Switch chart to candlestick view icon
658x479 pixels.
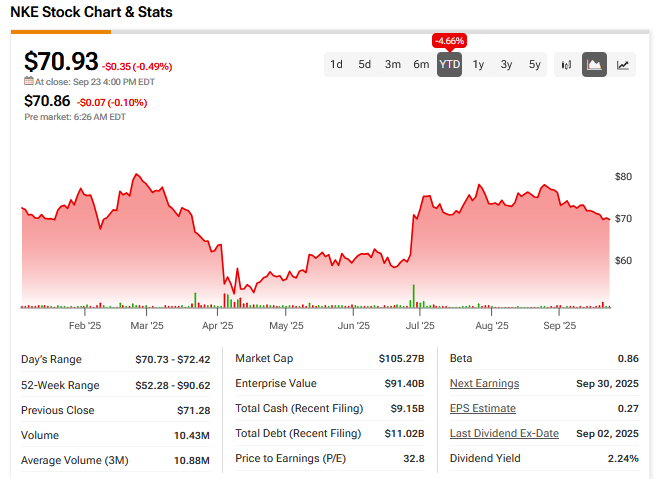click(x=566, y=65)
